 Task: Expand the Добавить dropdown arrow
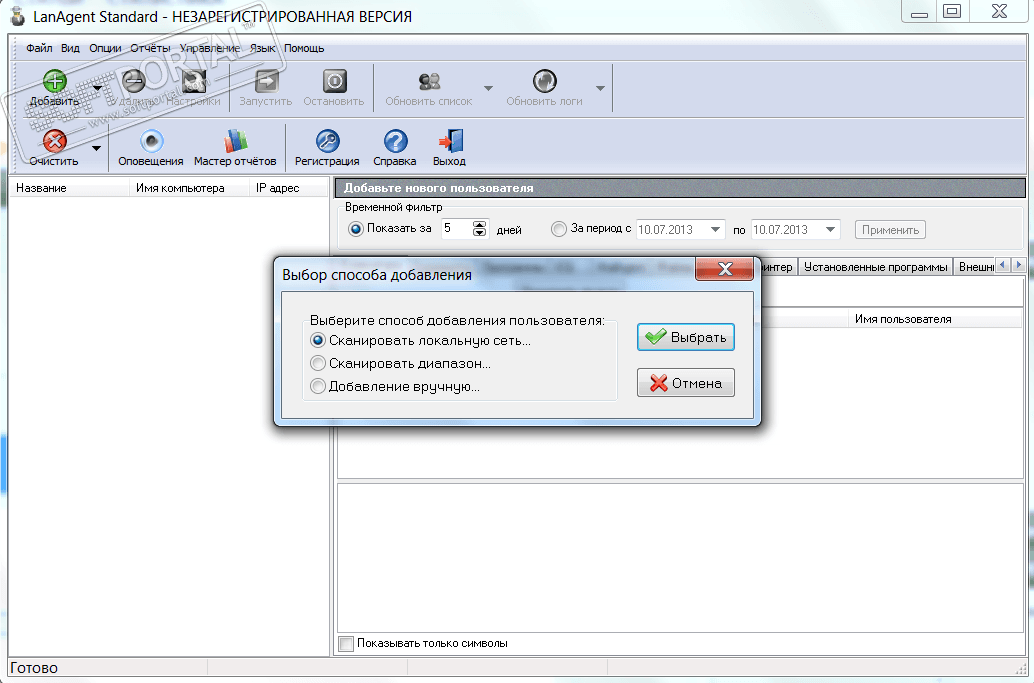click(97, 88)
